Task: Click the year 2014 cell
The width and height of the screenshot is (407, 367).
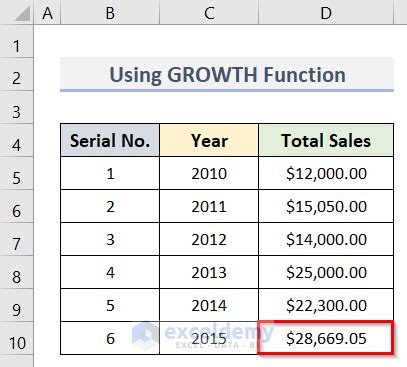Action: [209, 305]
